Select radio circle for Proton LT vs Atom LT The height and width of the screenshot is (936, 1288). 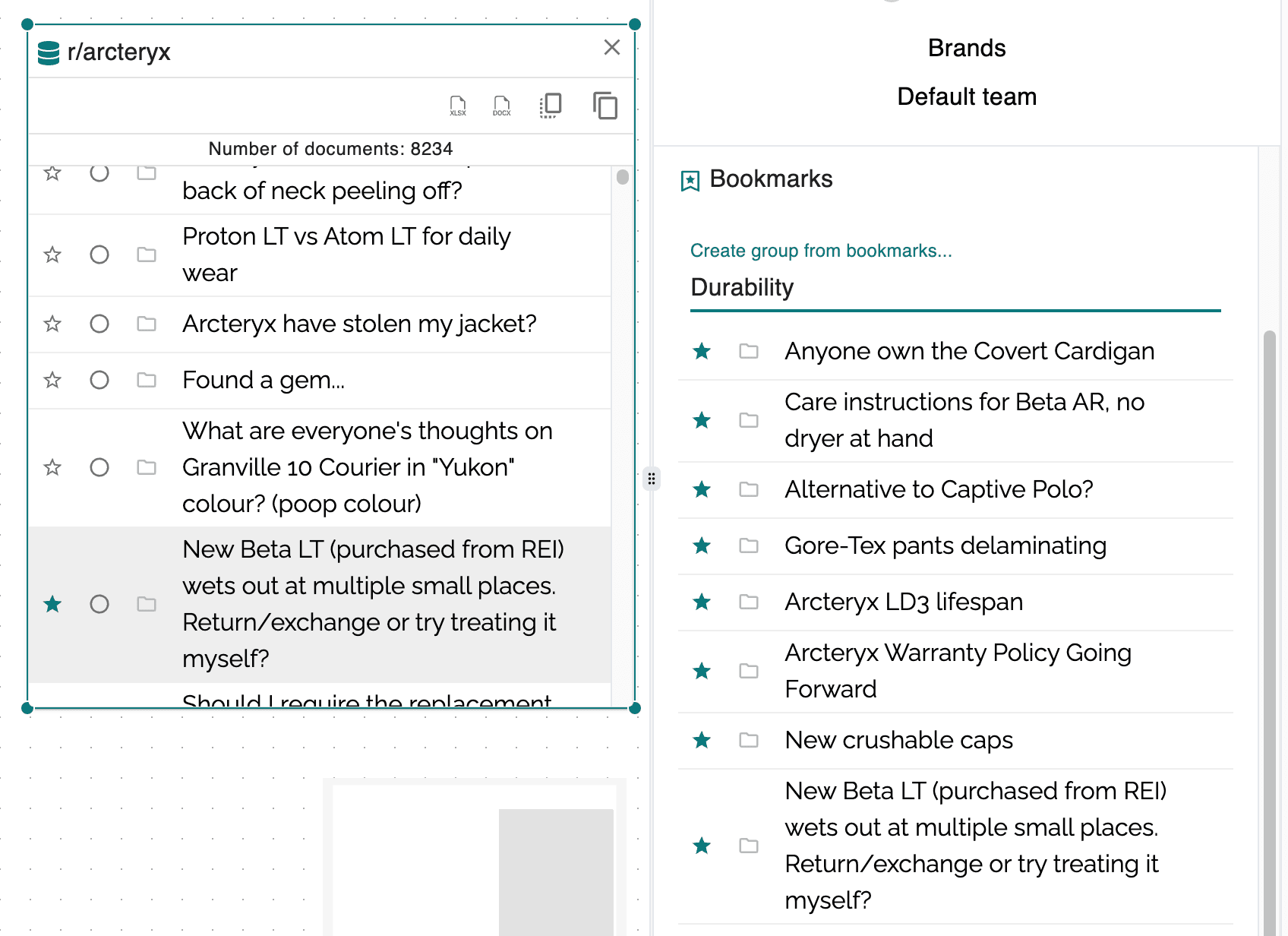coord(99,255)
